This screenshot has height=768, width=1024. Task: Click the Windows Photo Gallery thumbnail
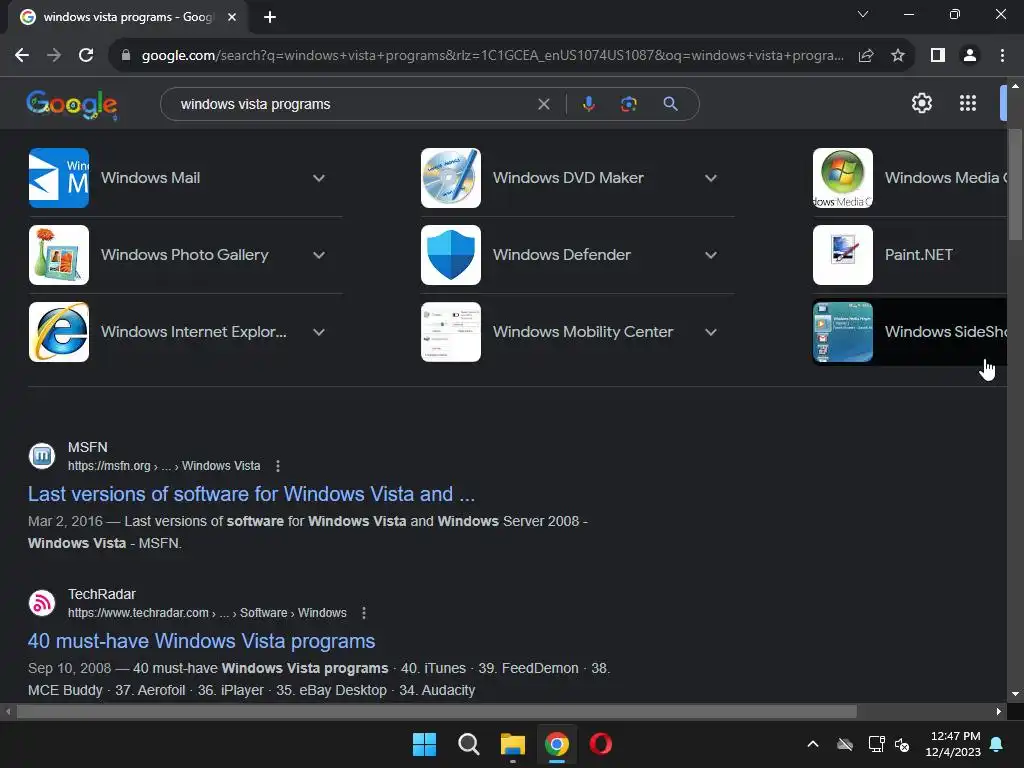59,255
